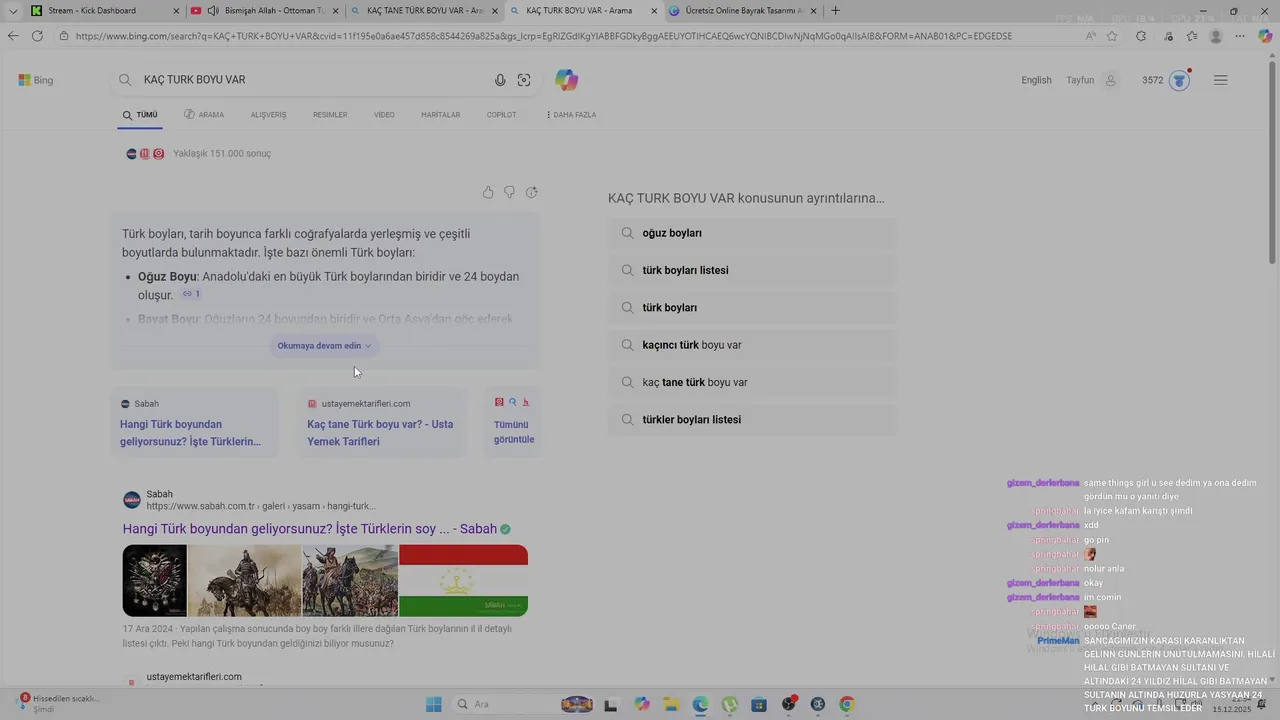Open Edge Copilot sidebar icon
The width and height of the screenshot is (1280, 720).
(1265, 36)
